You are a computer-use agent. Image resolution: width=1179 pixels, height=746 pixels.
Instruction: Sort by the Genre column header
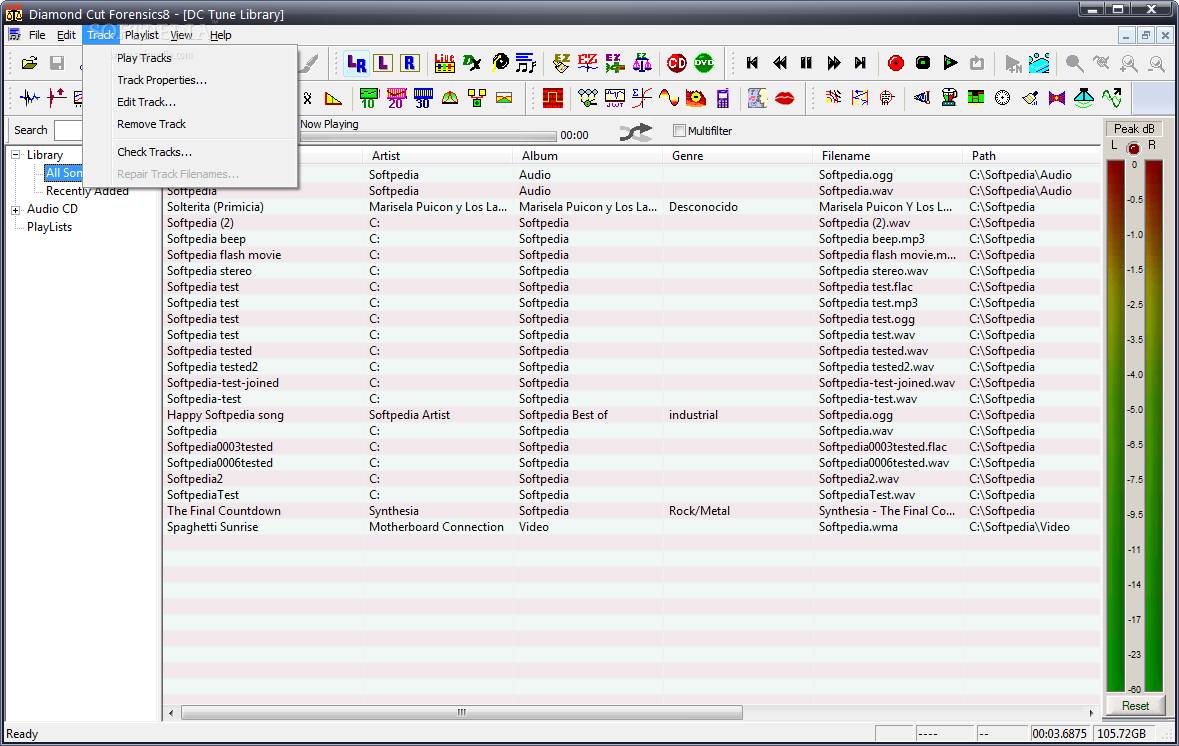[738, 156]
